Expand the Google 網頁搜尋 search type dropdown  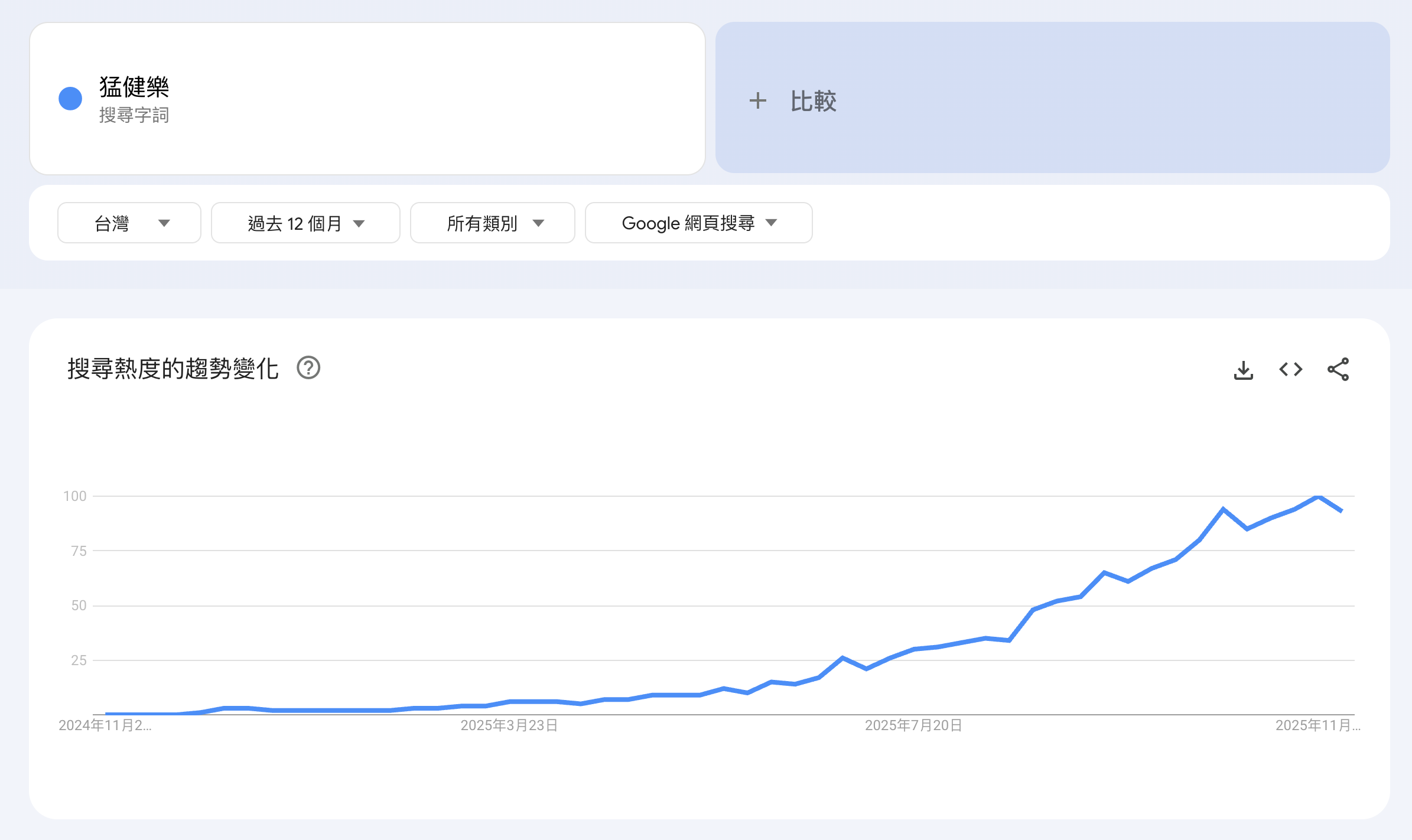[698, 223]
